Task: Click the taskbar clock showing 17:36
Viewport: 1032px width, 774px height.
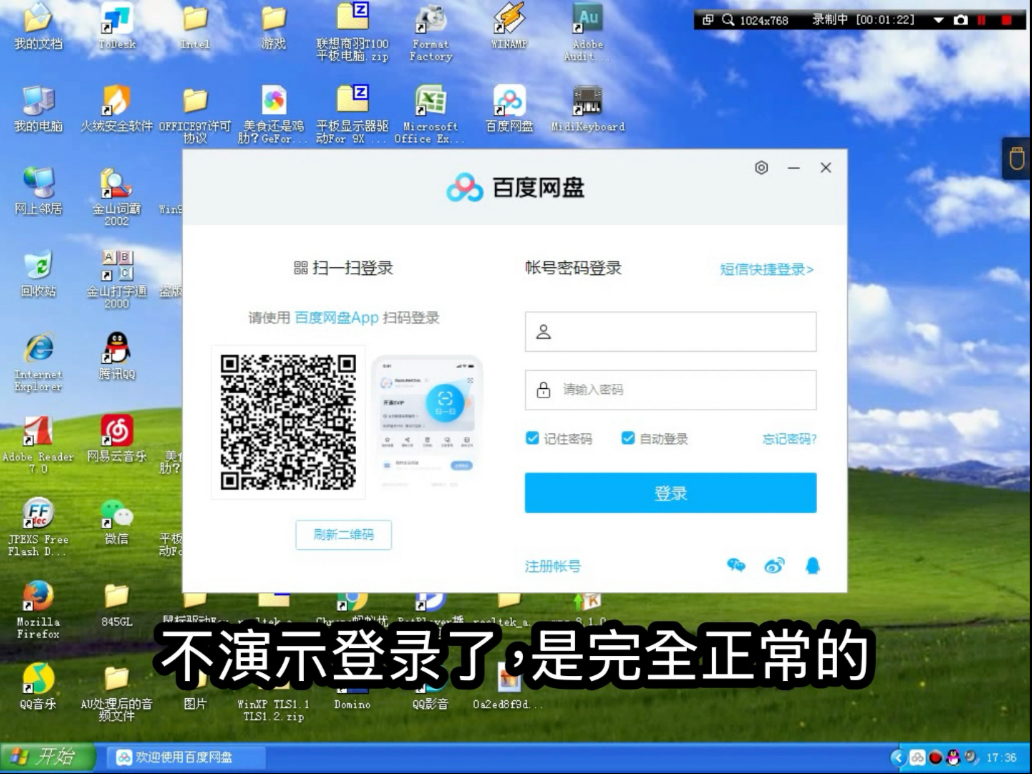Action: (1001, 758)
